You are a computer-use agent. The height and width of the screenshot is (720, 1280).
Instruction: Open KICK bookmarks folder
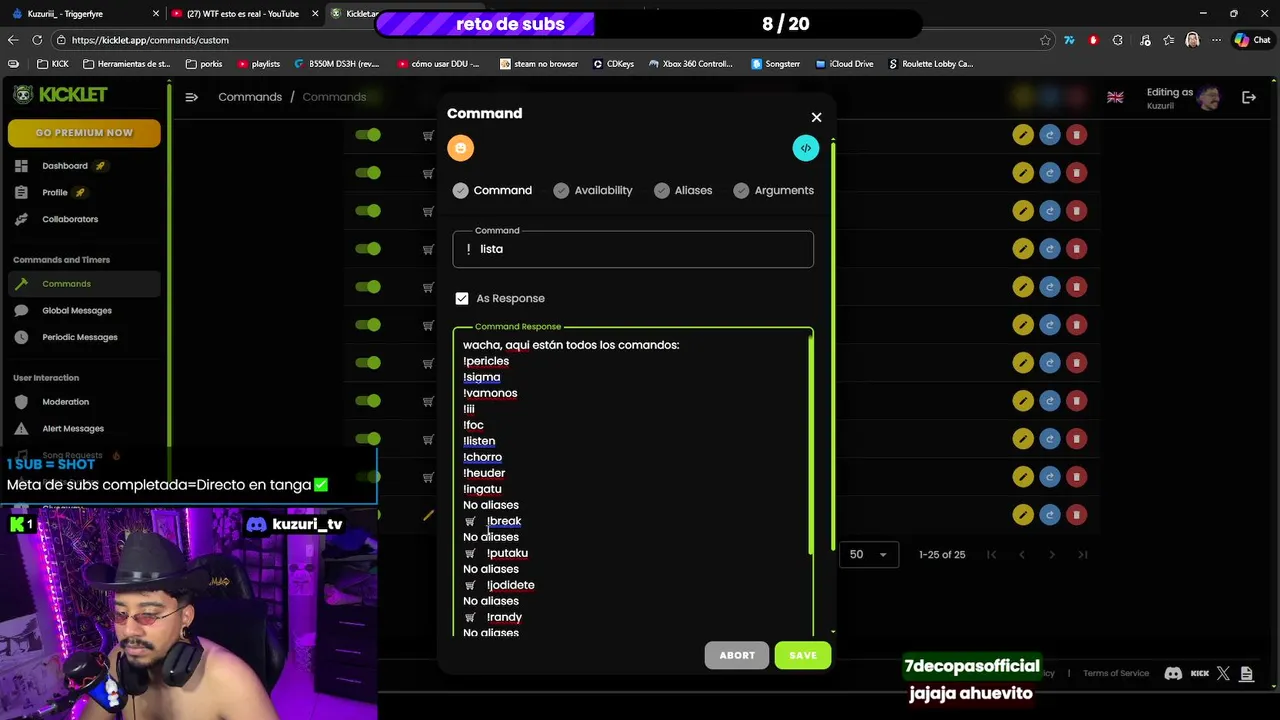(x=52, y=64)
